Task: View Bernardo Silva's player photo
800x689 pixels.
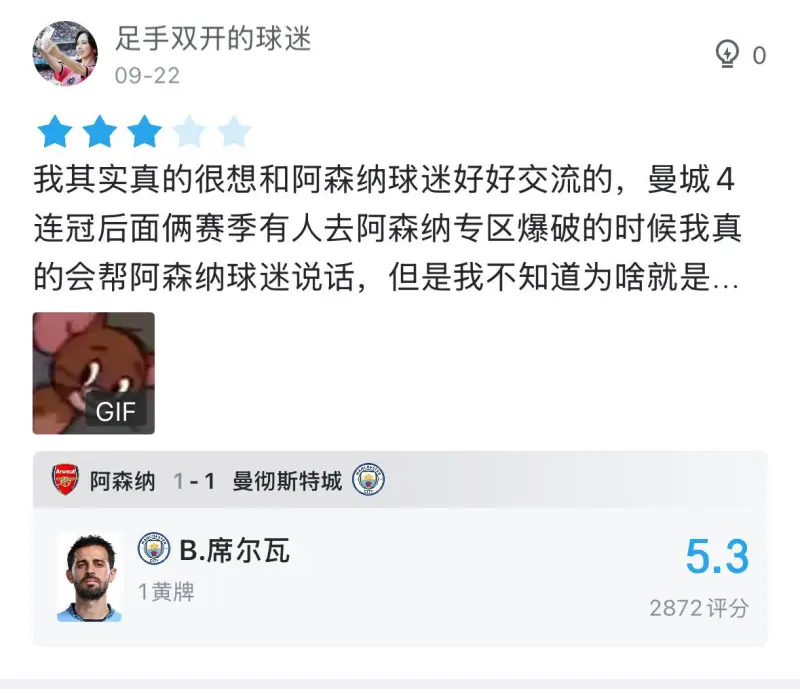Action: [90, 577]
